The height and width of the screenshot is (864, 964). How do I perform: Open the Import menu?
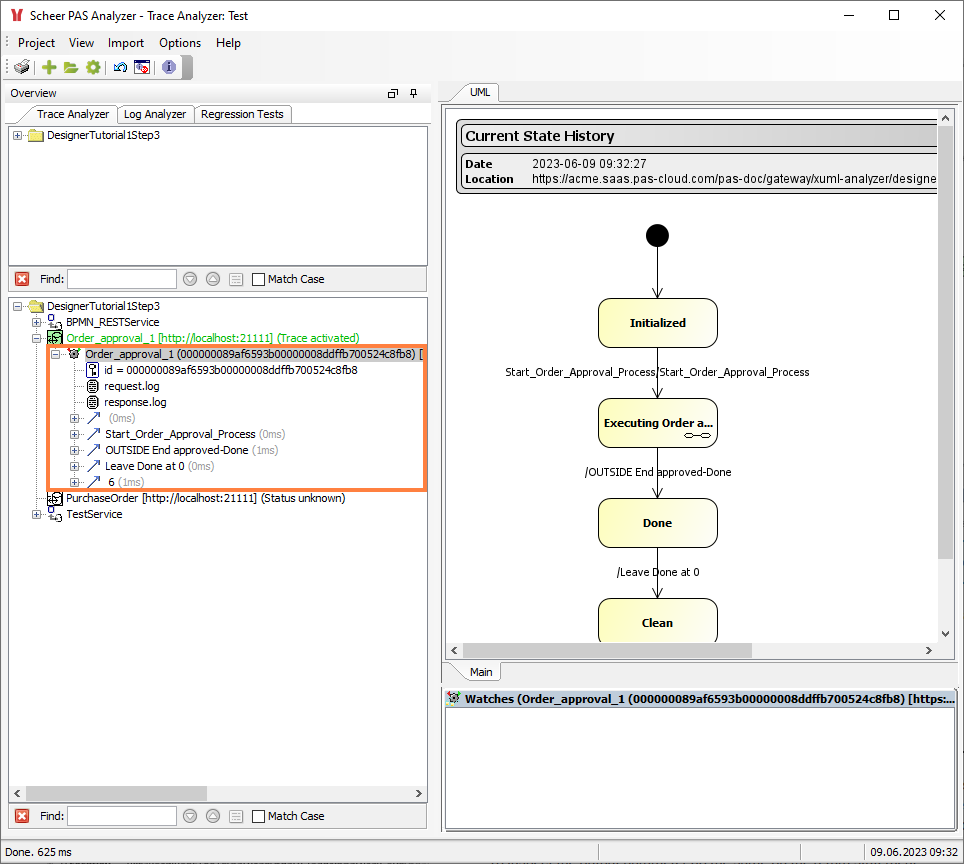point(126,43)
